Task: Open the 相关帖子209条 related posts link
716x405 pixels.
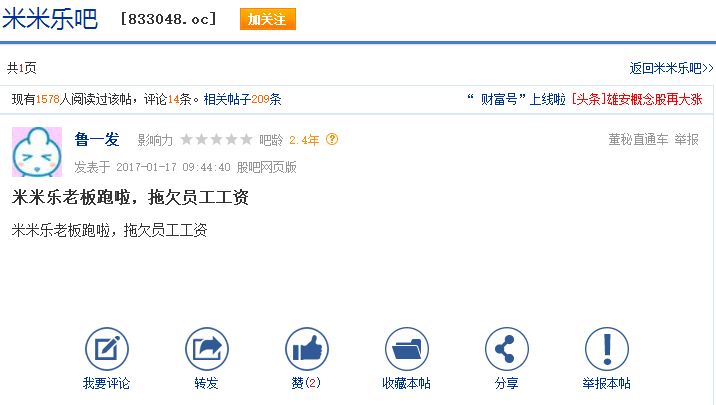Action: 242,99
